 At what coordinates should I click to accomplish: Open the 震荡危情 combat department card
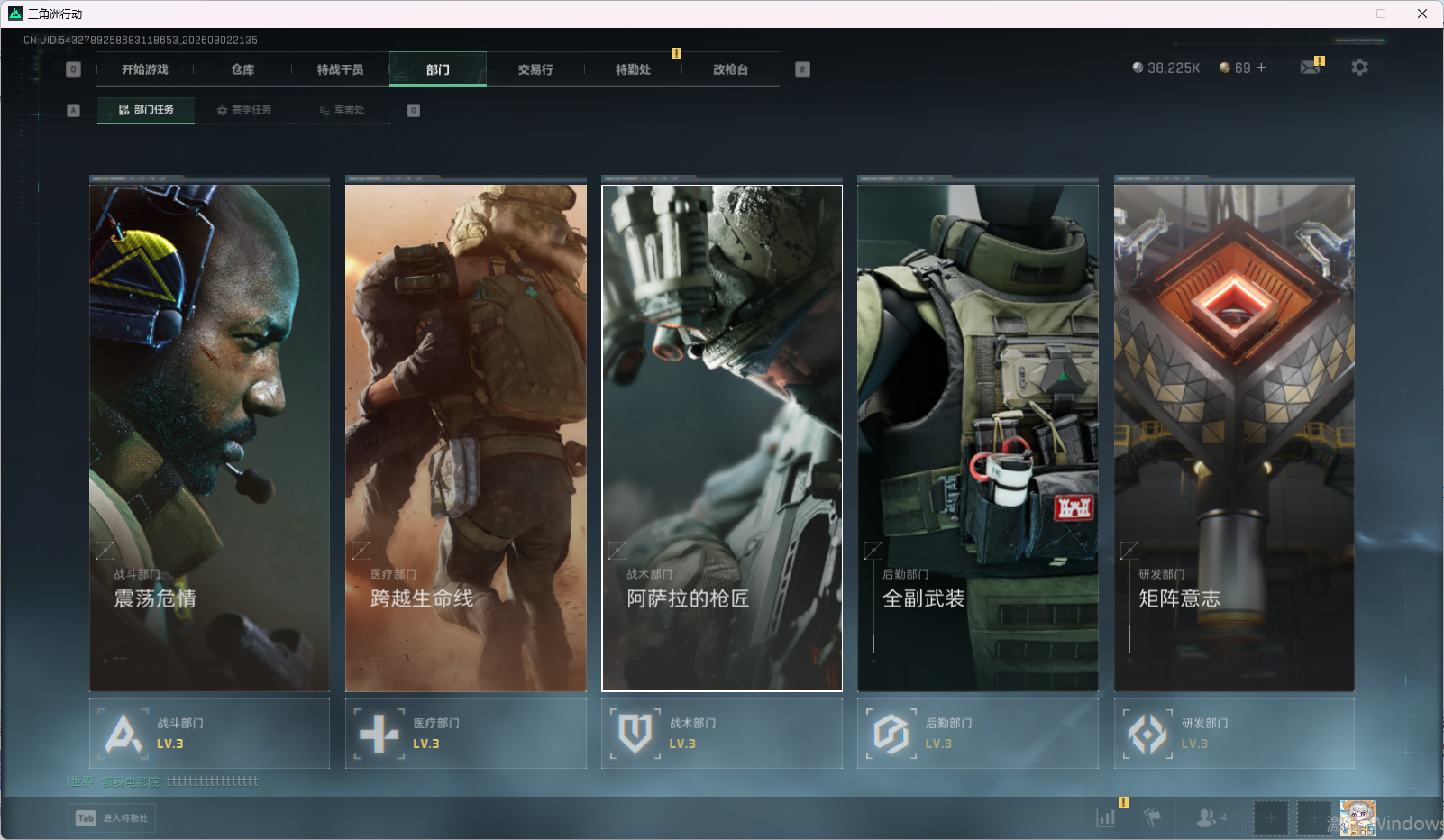(210, 438)
